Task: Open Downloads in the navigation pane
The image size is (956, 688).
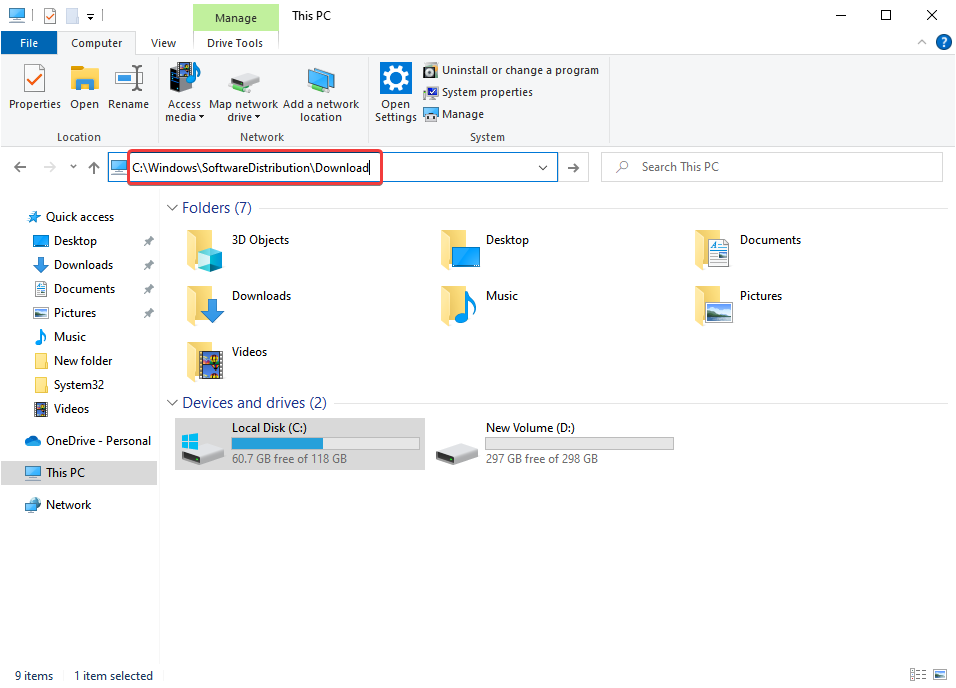Action: (84, 265)
